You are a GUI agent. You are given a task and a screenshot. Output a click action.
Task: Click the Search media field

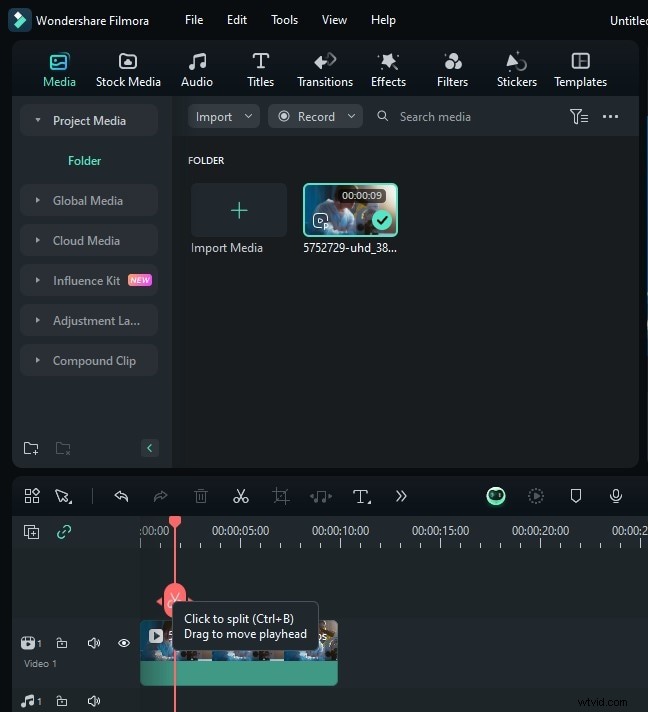pyautogui.click(x=435, y=117)
